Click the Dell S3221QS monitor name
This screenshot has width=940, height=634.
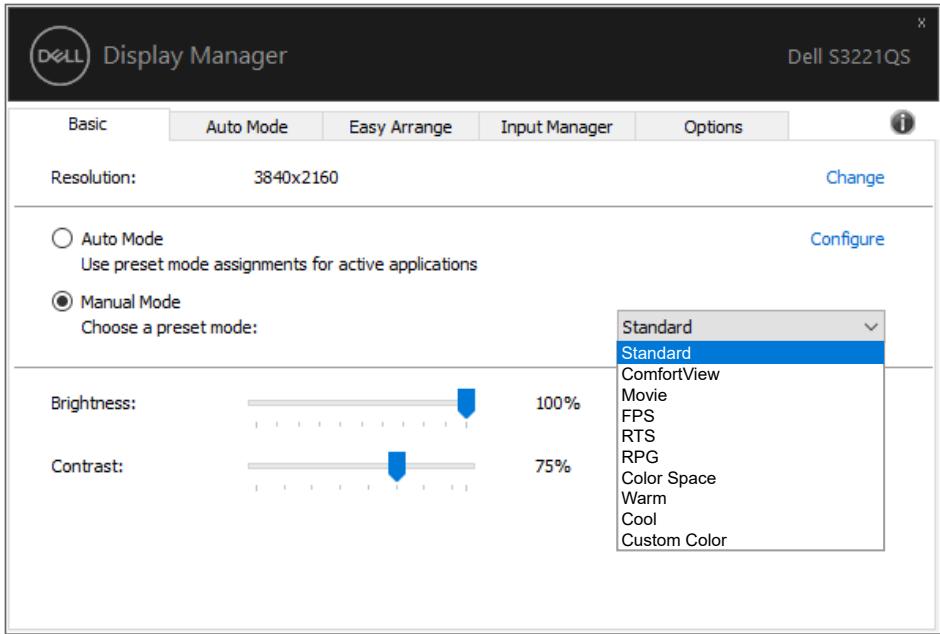848,57
